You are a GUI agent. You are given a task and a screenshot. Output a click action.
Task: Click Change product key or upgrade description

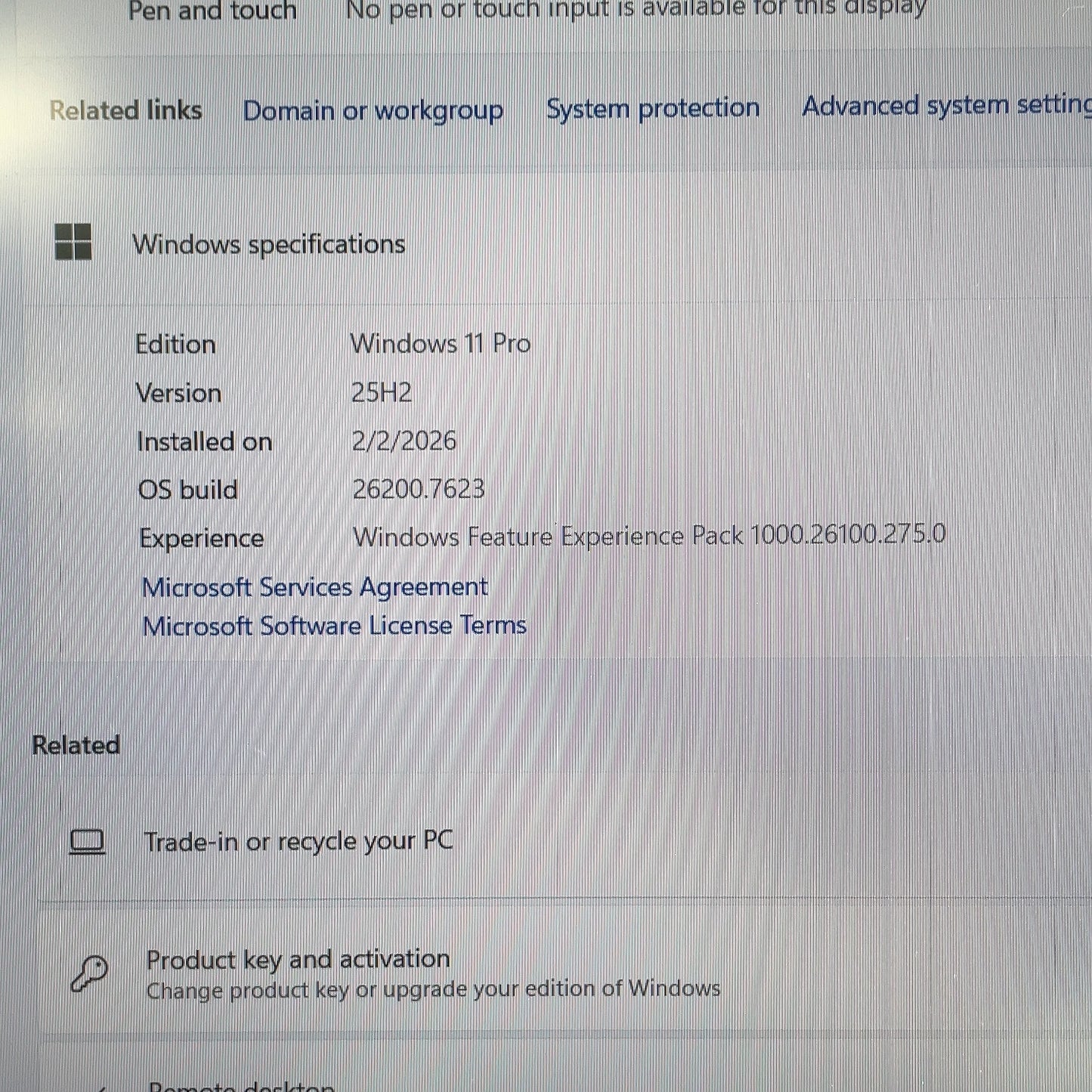pos(434,989)
